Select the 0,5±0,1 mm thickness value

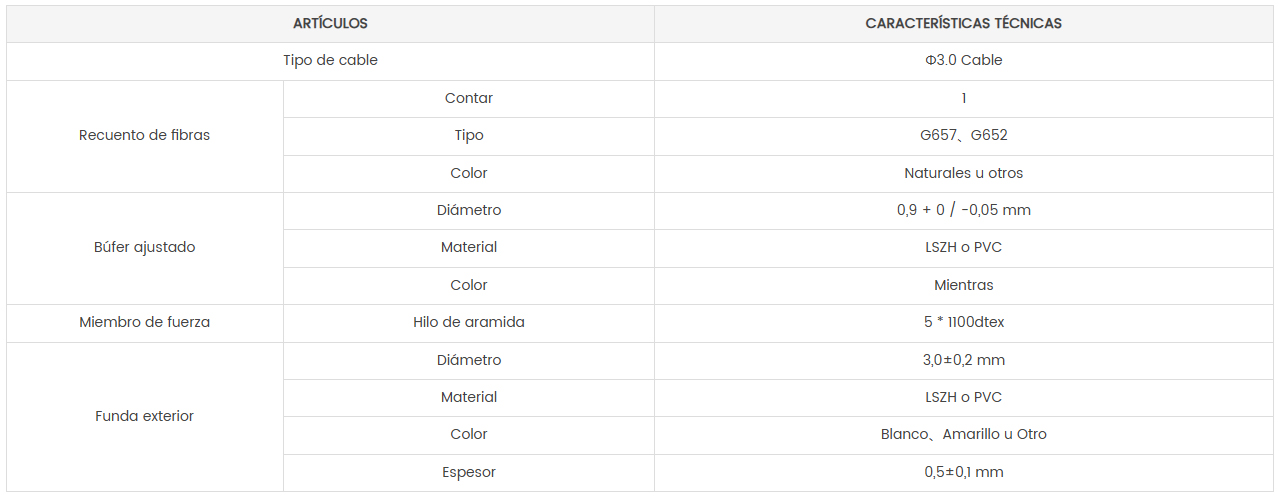[964, 472]
